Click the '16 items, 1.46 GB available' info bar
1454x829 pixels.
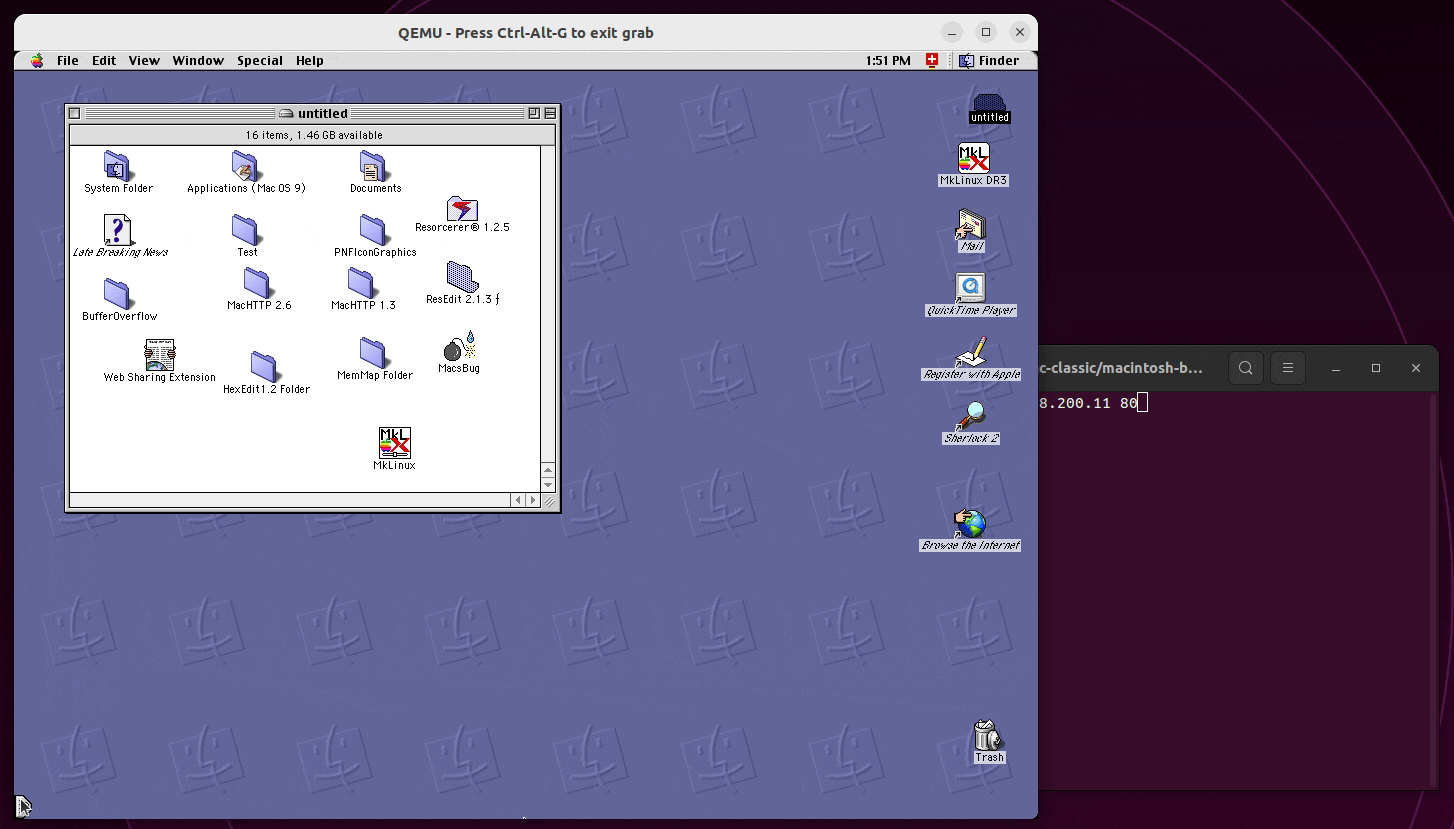pos(313,135)
